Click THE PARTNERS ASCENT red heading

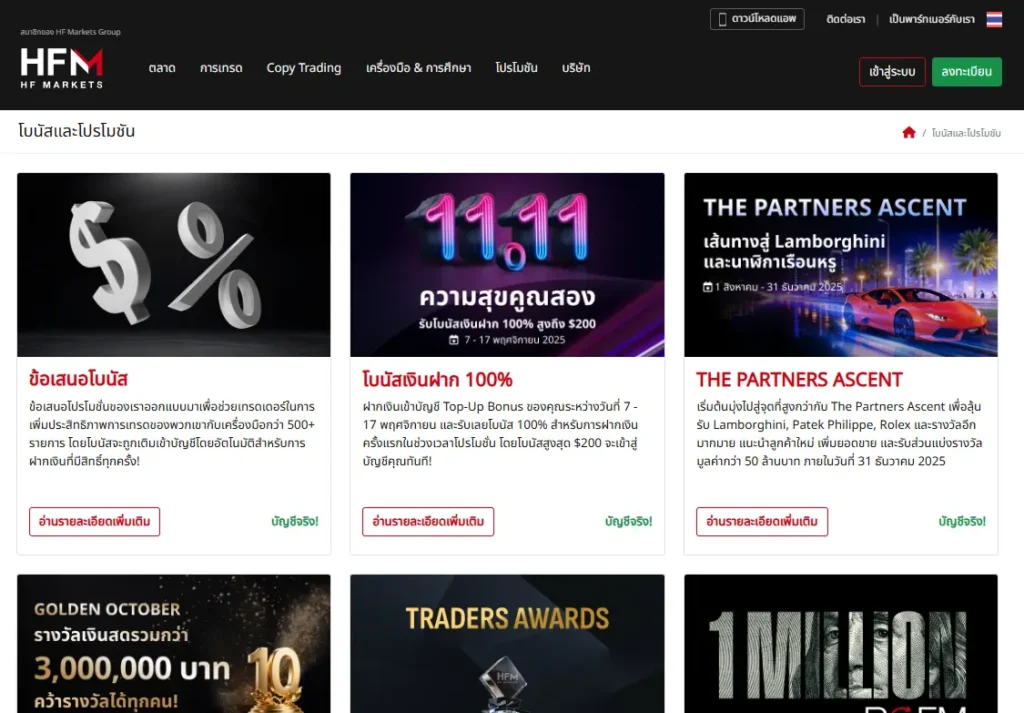point(799,379)
